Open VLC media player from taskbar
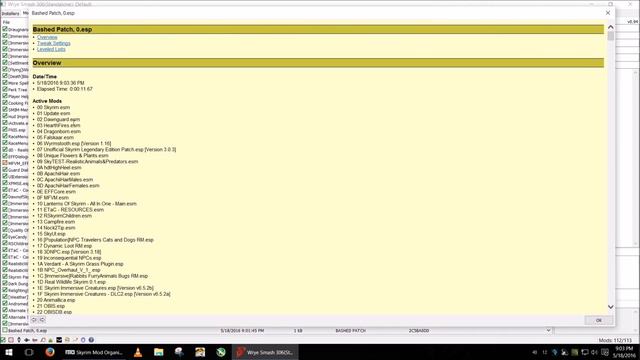The width and height of the screenshot is (640, 360). 138,352
